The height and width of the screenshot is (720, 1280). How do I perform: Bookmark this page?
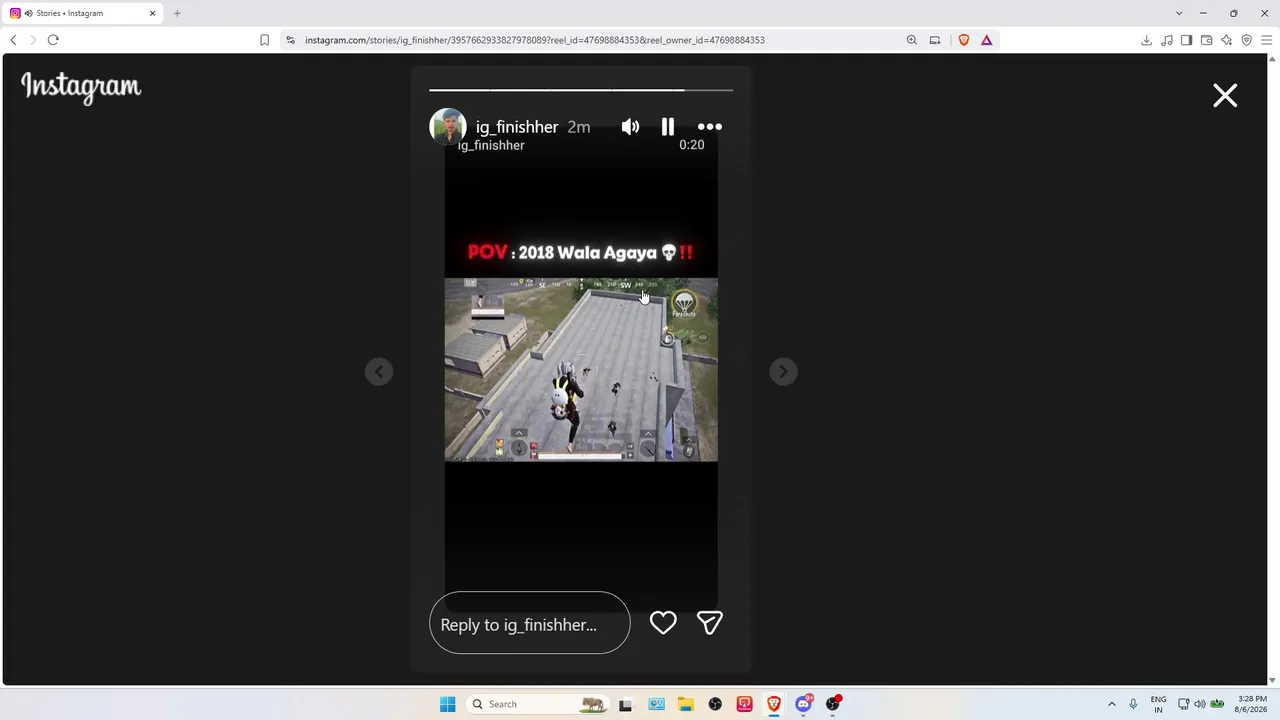pyautogui.click(x=264, y=40)
